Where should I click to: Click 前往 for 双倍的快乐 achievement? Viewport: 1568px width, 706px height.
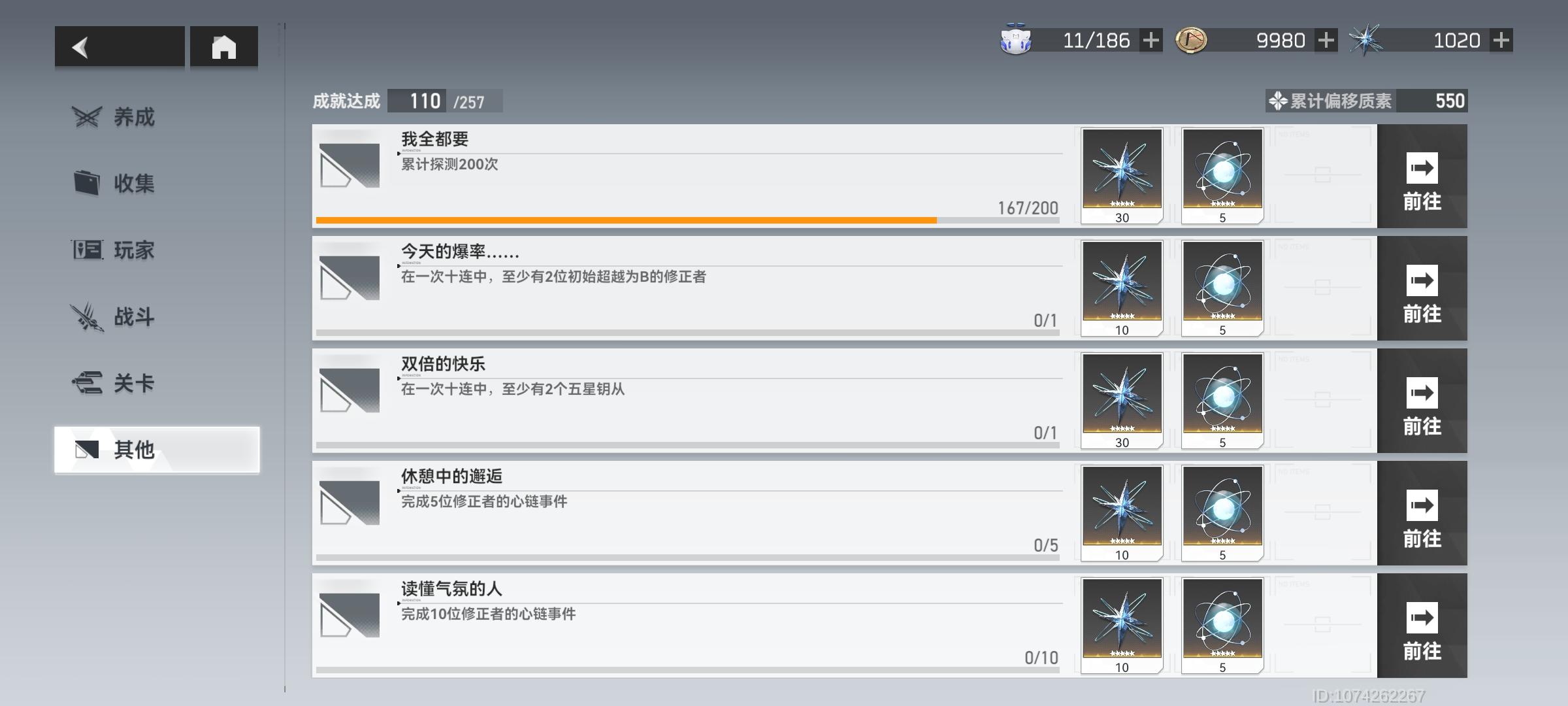click(x=1422, y=401)
